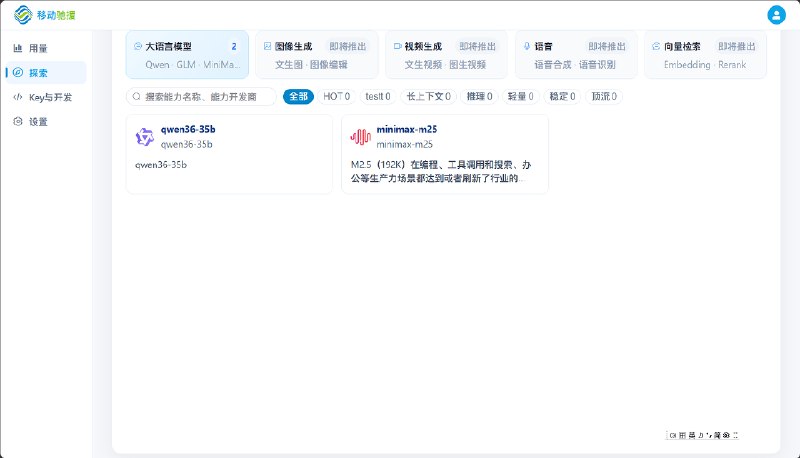Click the 视频生成 camera icon
800x458 pixels.
point(397,46)
